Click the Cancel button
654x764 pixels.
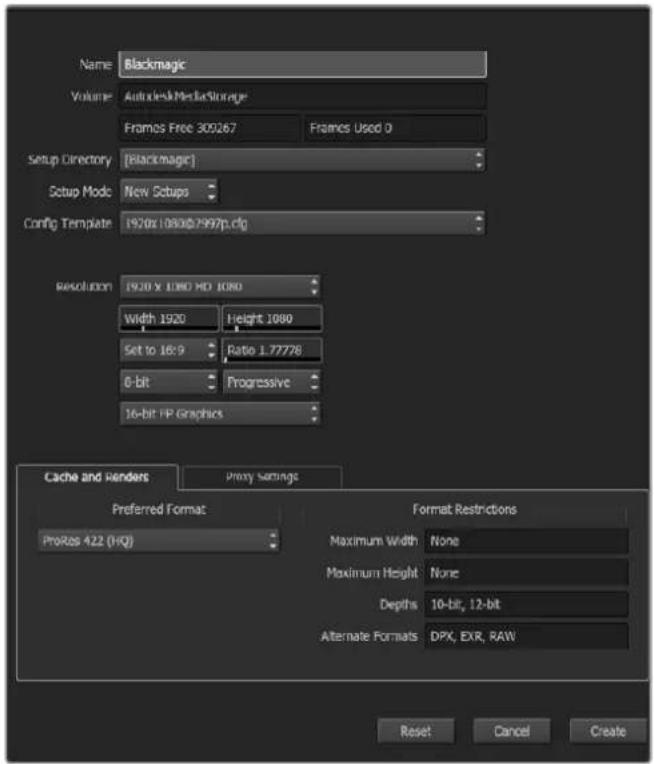point(512,731)
